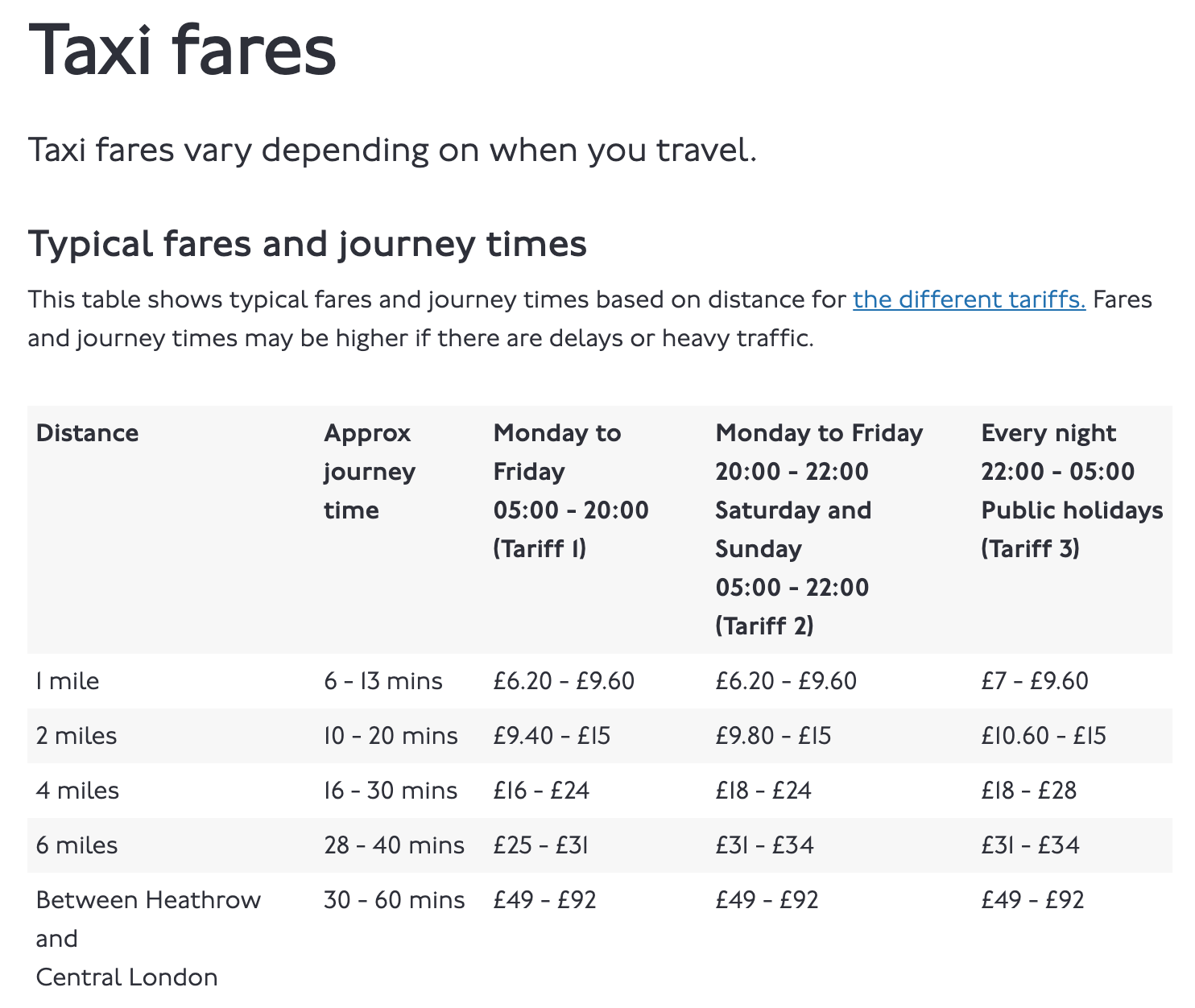Click the "£25 - £31" fare cell
Viewport: 1195px width, 1008px height.
[x=540, y=845]
